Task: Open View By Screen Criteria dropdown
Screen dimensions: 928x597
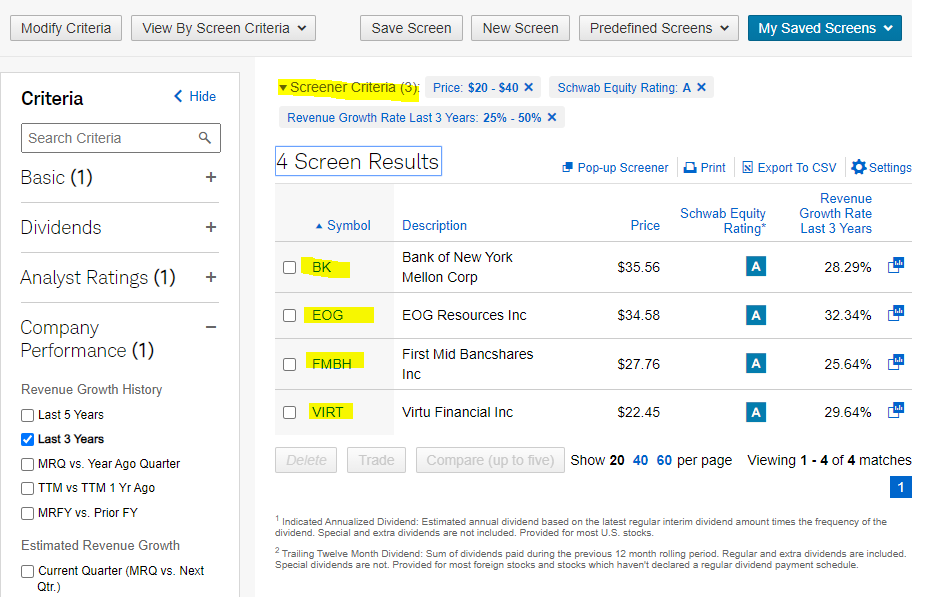Action: [x=223, y=28]
